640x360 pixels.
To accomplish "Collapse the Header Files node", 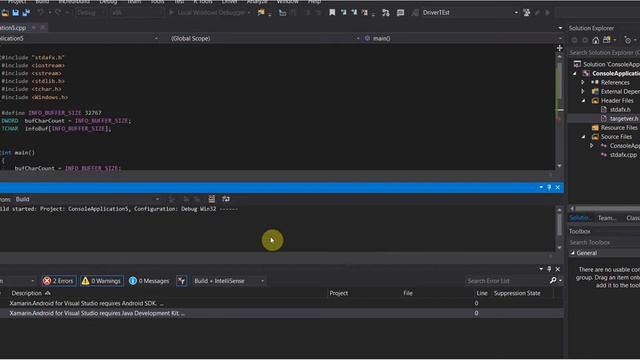I will [x=583, y=101].
